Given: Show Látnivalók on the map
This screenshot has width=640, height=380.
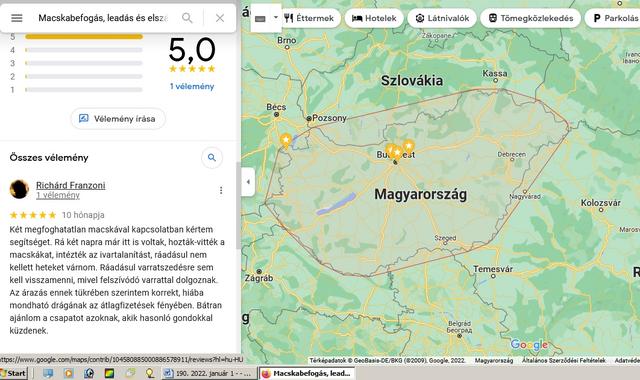Looking at the screenshot, I should [442, 18].
